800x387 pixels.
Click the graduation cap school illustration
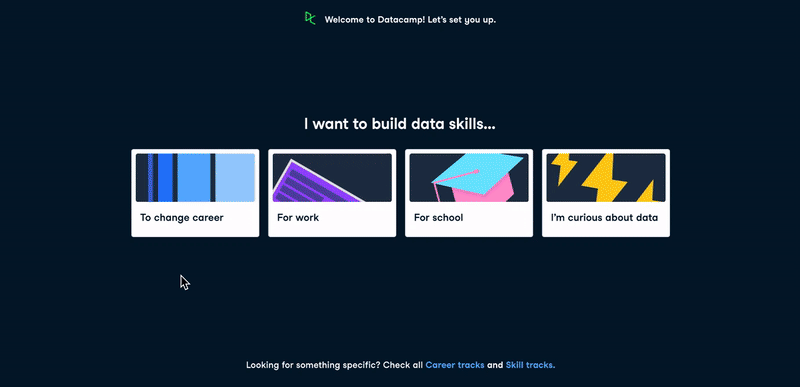pos(469,177)
